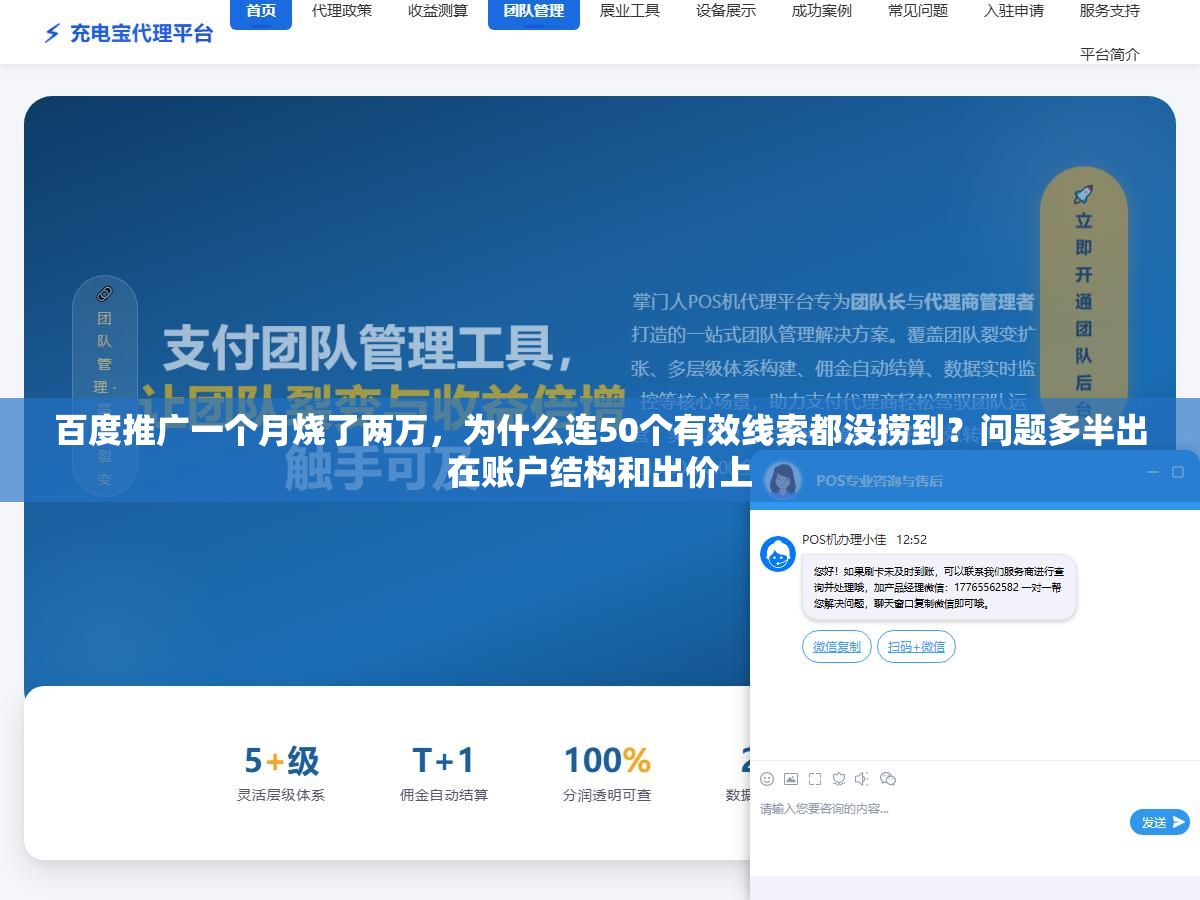Click the screenshot capture icon in chat
This screenshot has width=1200, height=900.
click(815, 779)
